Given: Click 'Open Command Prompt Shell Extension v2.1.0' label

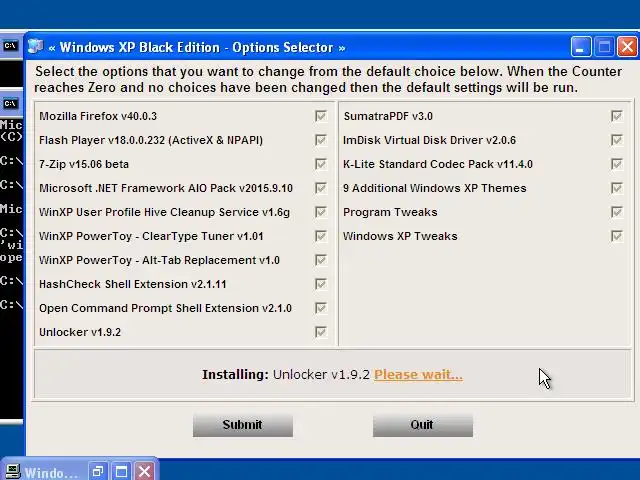Looking at the screenshot, I should pos(165,308).
